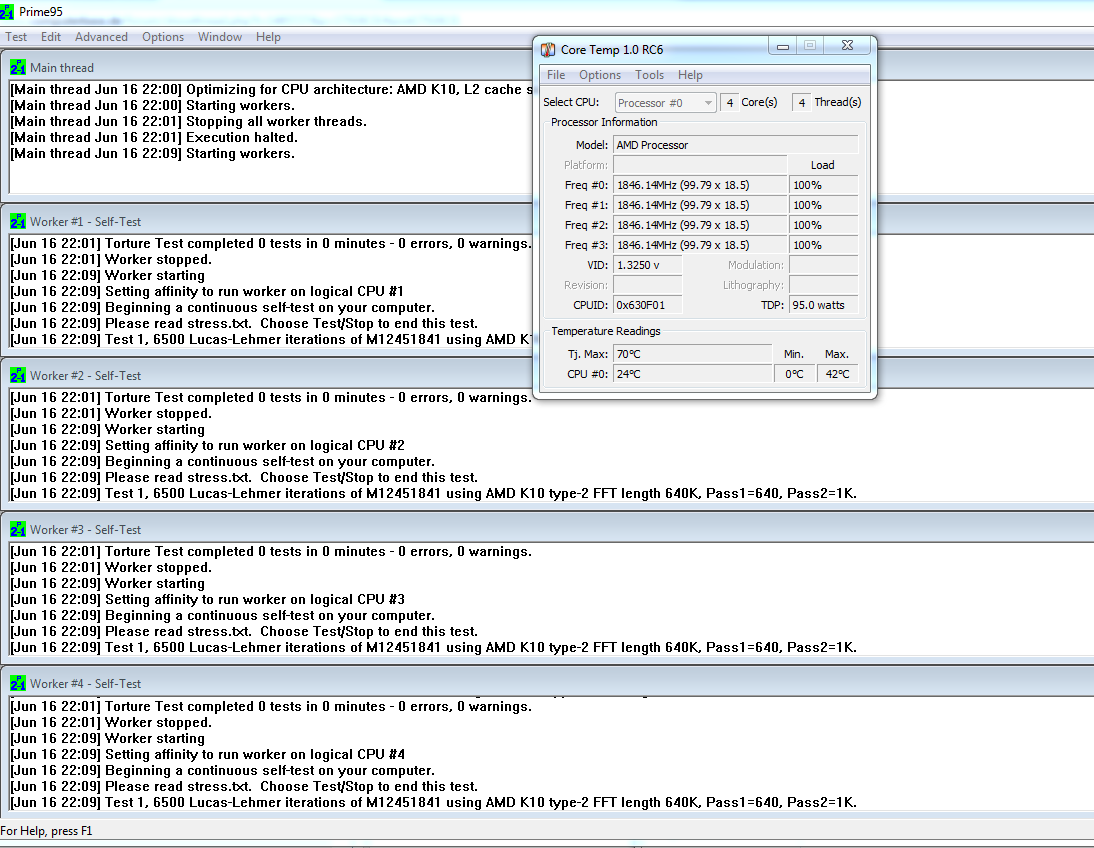Click the CPU #0 temperature 24°C
Viewport: 1094px width, 848px height.
point(693,374)
